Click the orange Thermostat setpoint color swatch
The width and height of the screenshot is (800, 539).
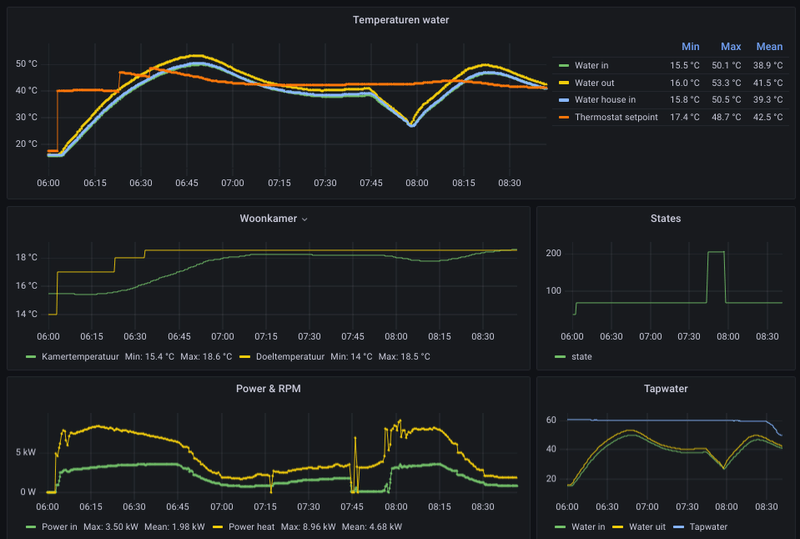click(x=564, y=117)
